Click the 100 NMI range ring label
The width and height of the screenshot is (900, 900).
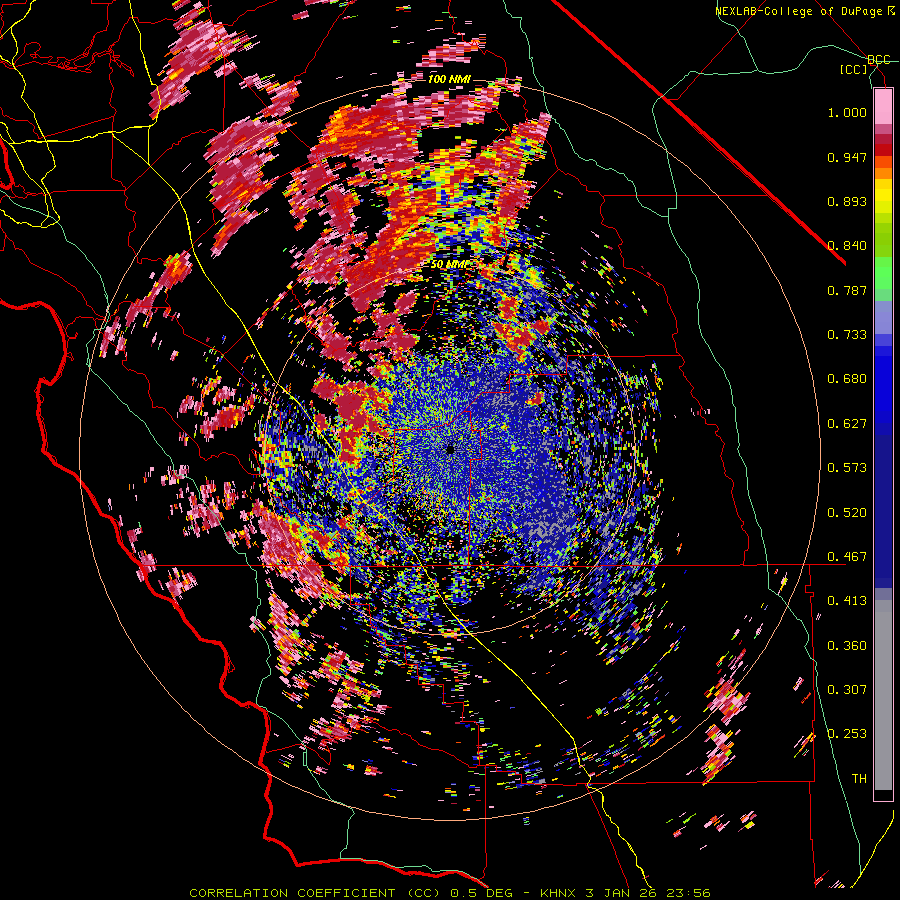[x=449, y=79]
